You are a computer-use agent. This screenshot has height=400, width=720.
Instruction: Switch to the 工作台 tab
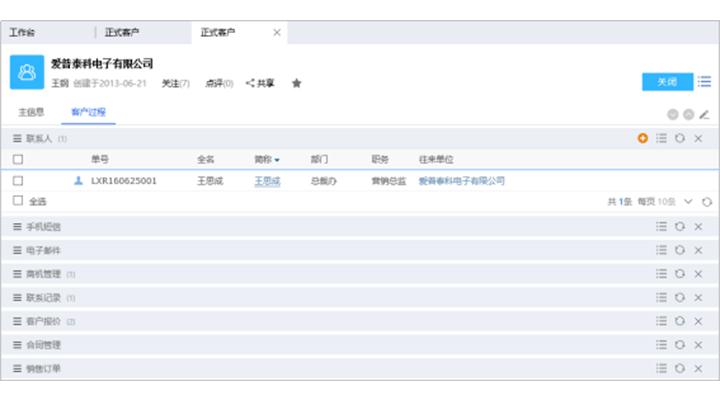[22, 32]
